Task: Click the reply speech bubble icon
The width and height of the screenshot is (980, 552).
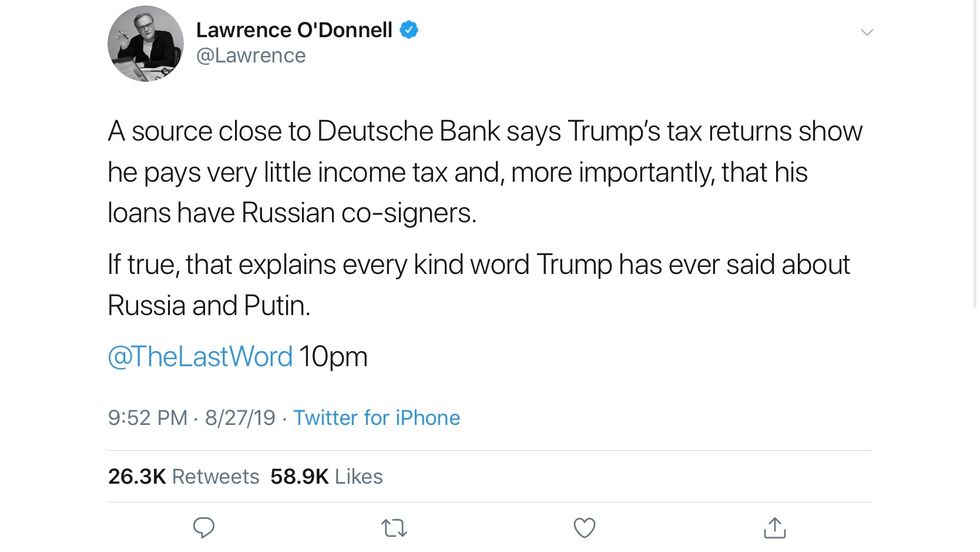Action: [203, 527]
